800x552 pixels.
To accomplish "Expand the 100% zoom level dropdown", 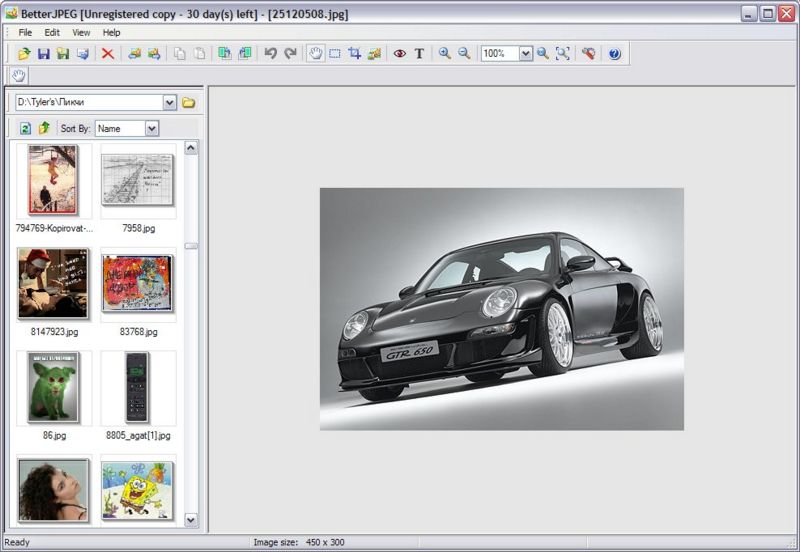I will point(526,54).
